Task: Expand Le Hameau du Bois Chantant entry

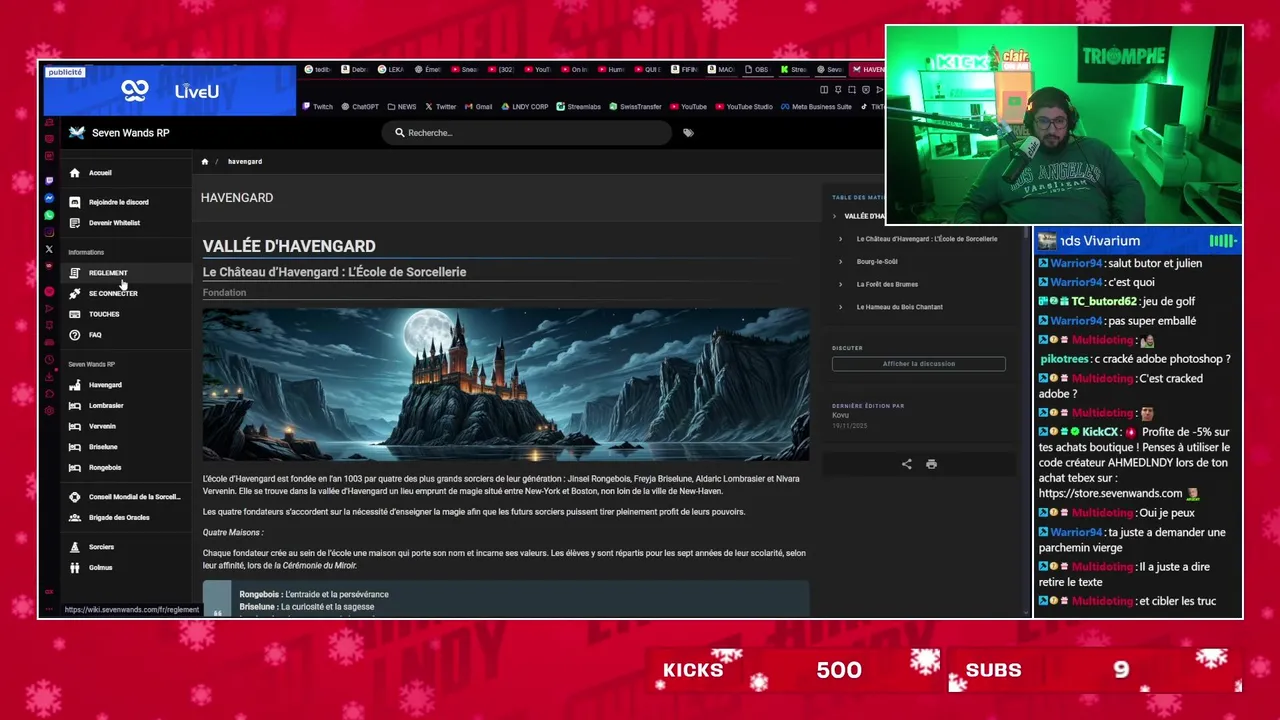Action: tap(840, 307)
